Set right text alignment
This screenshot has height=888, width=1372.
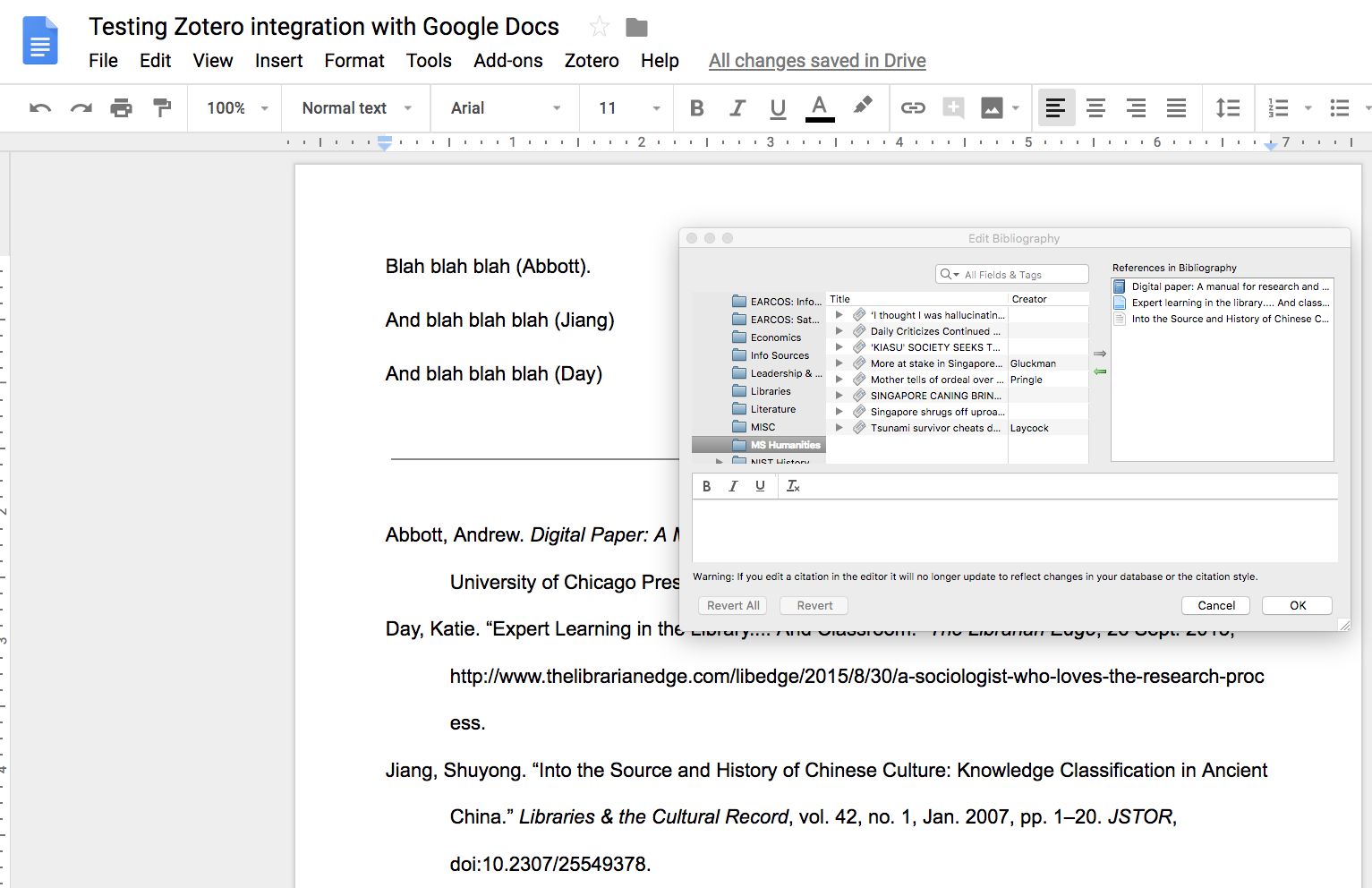[x=1136, y=108]
